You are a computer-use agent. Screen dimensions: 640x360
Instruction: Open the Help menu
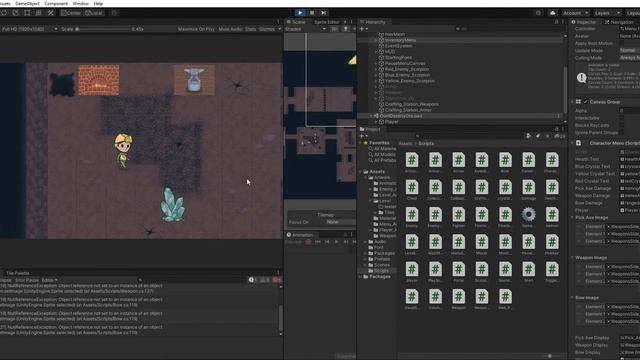click(98, 3)
